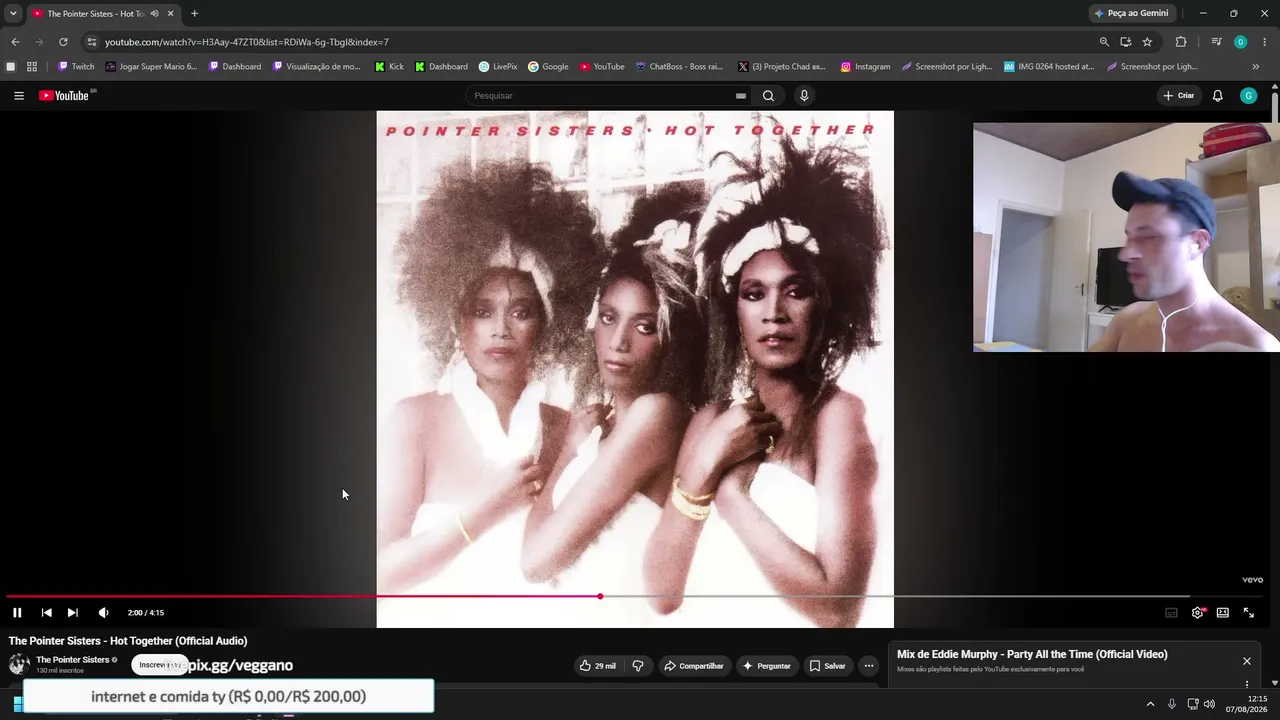The height and width of the screenshot is (720, 1280).
Task: Click the taskbar microphone indicator
Action: pos(1172,704)
